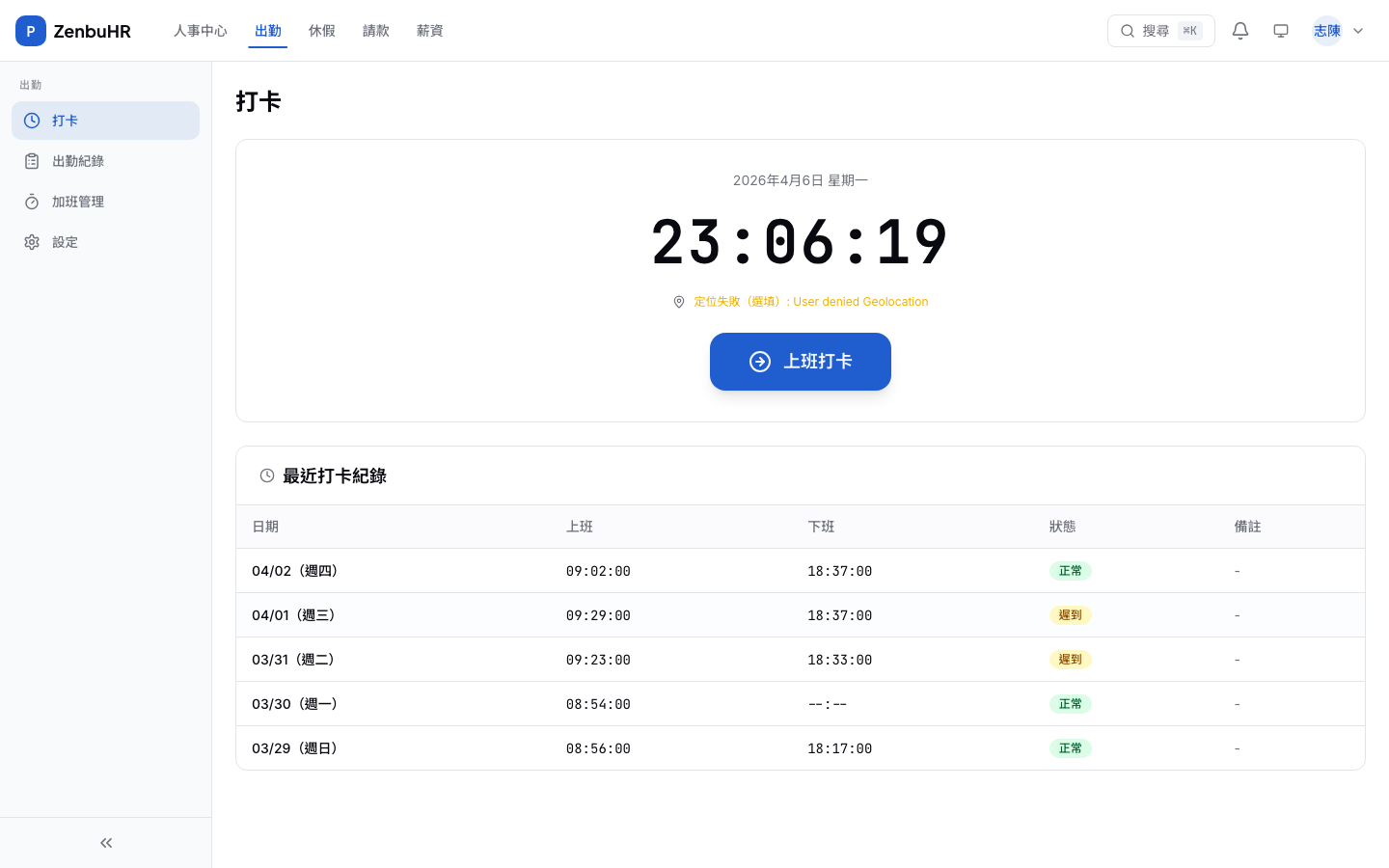Select 打卡 in the sidebar
The width and height of the screenshot is (1389, 868).
[105, 121]
